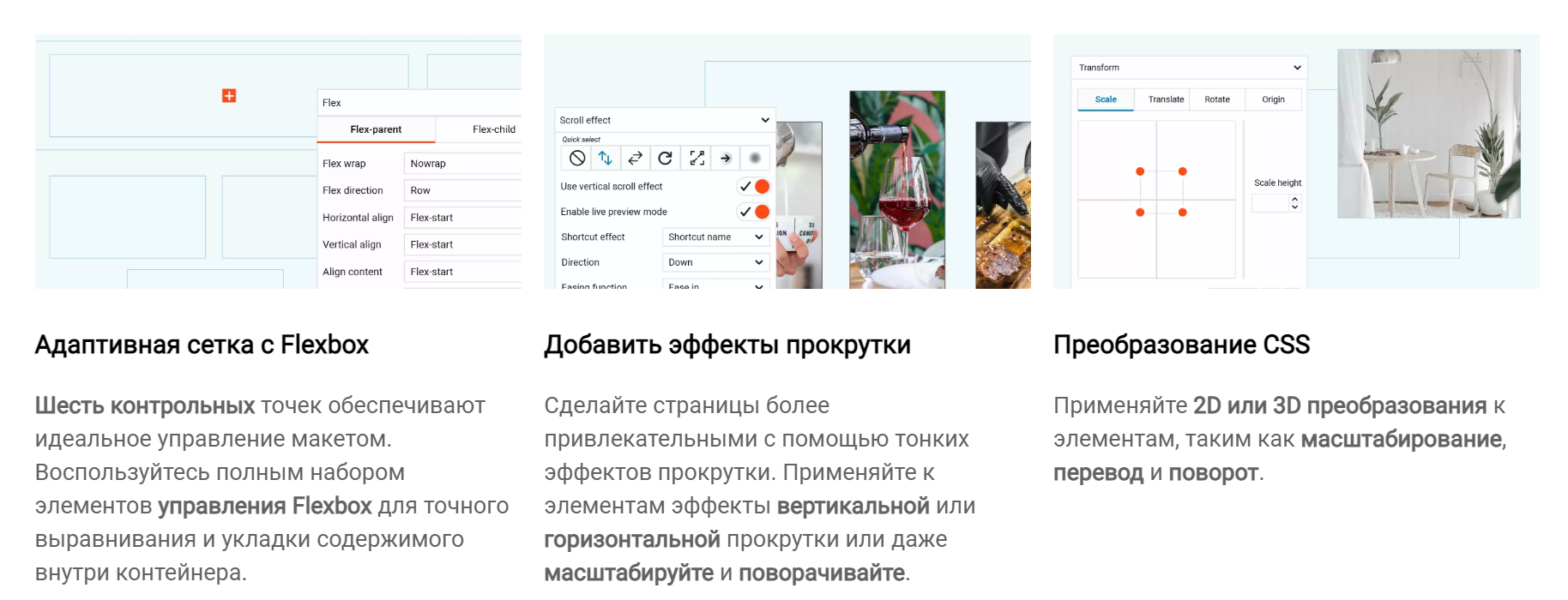The height and width of the screenshot is (600, 1568).
Task: Select the right-arrow fade quick select icon
Action: tap(726, 158)
